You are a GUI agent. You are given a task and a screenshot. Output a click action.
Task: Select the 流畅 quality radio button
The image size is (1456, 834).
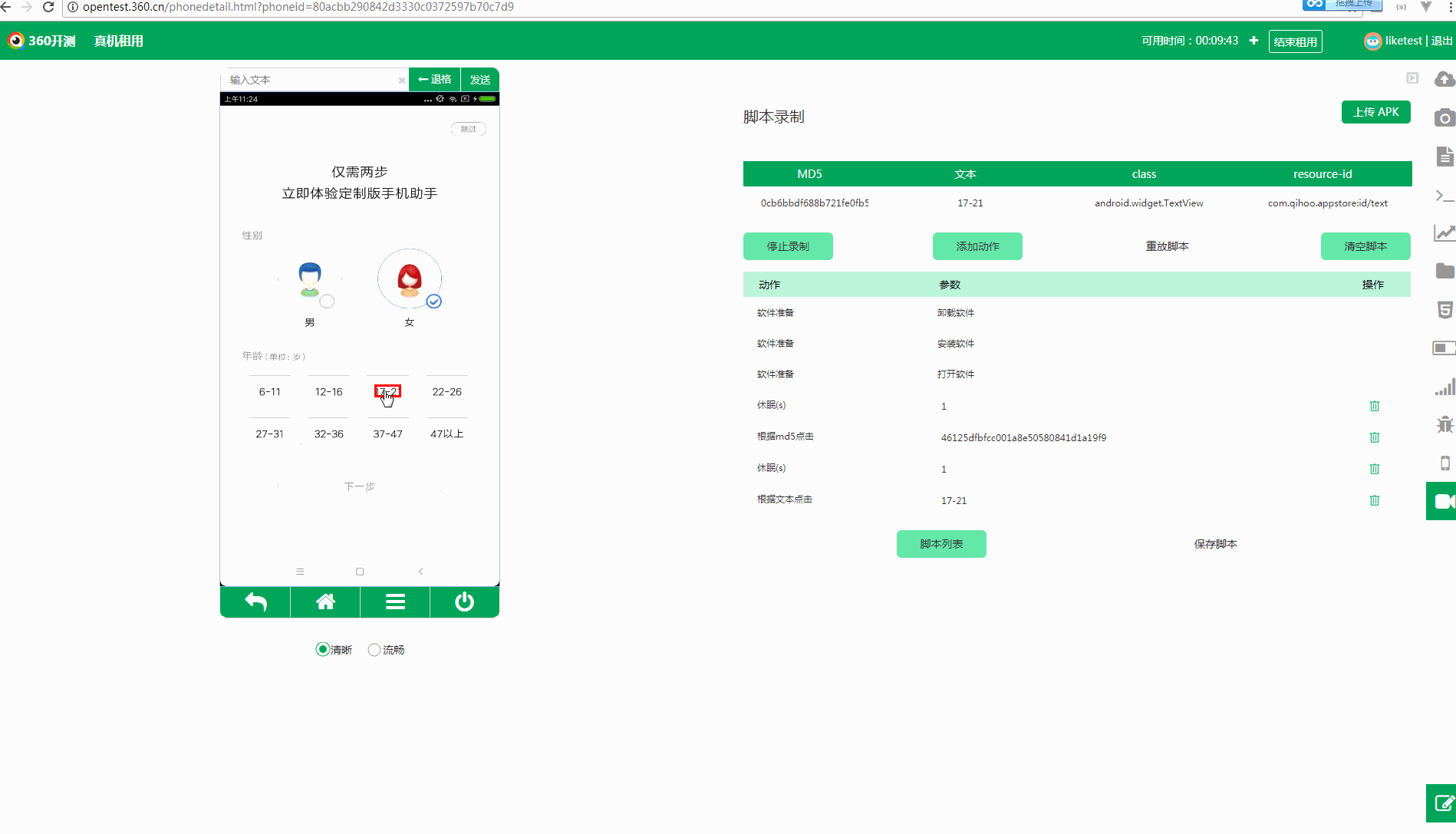click(x=374, y=650)
